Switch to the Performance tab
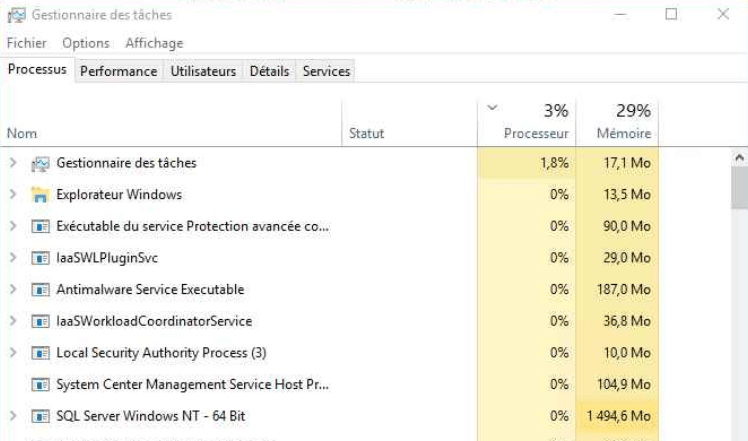Viewport: 748px width, 441px height. point(118,71)
